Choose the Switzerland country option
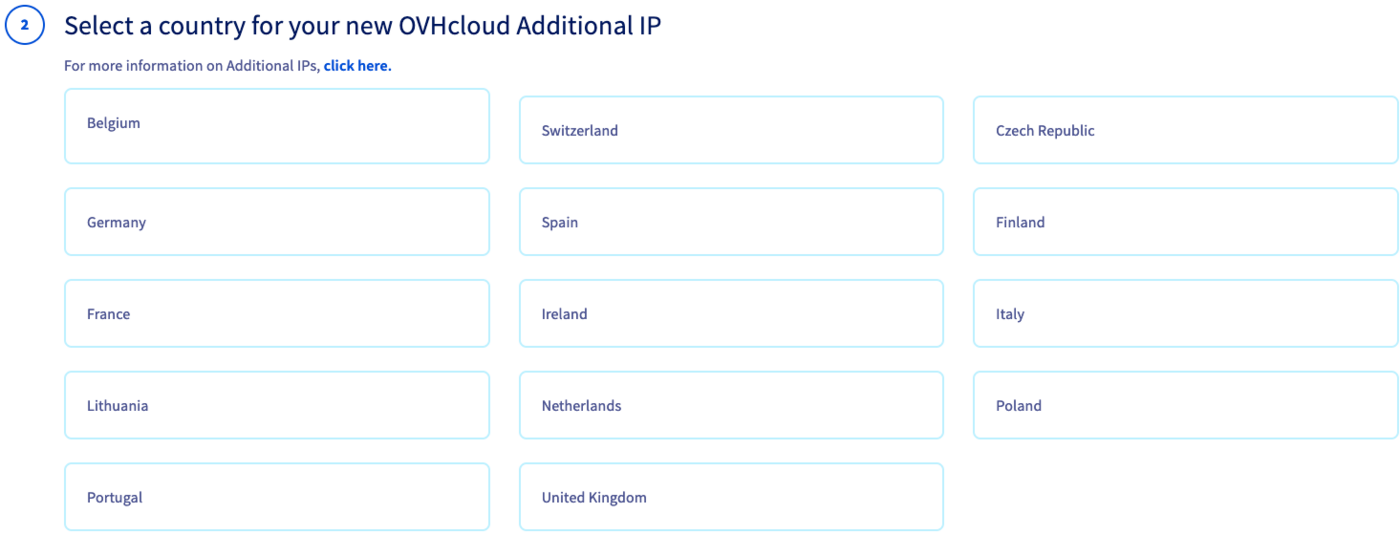This screenshot has height=535, width=1400. click(x=731, y=130)
